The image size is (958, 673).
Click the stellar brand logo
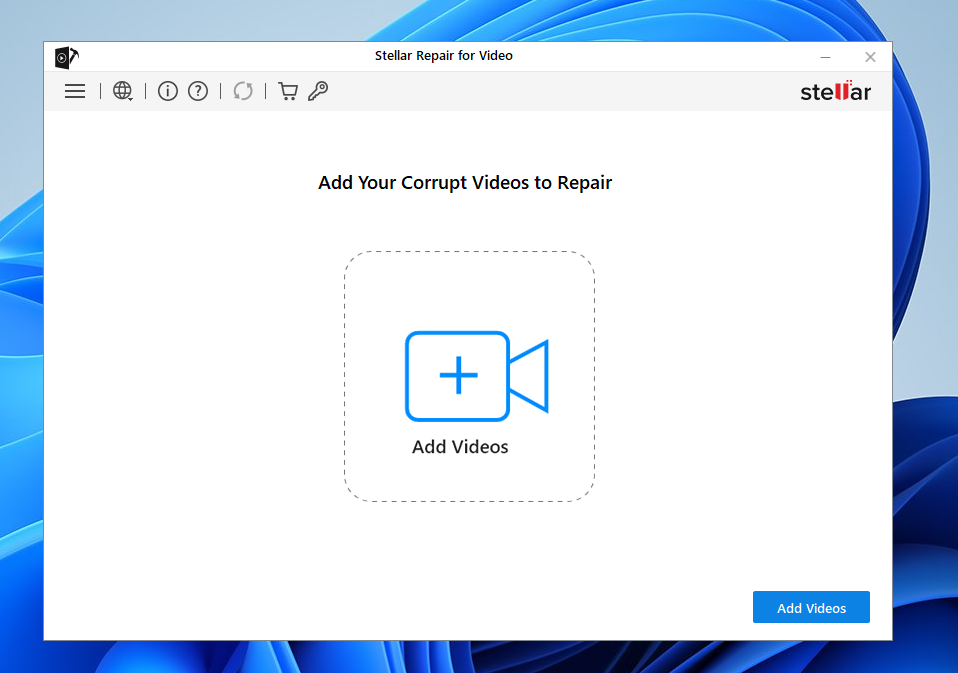pyautogui.click(x=835, y=91)
